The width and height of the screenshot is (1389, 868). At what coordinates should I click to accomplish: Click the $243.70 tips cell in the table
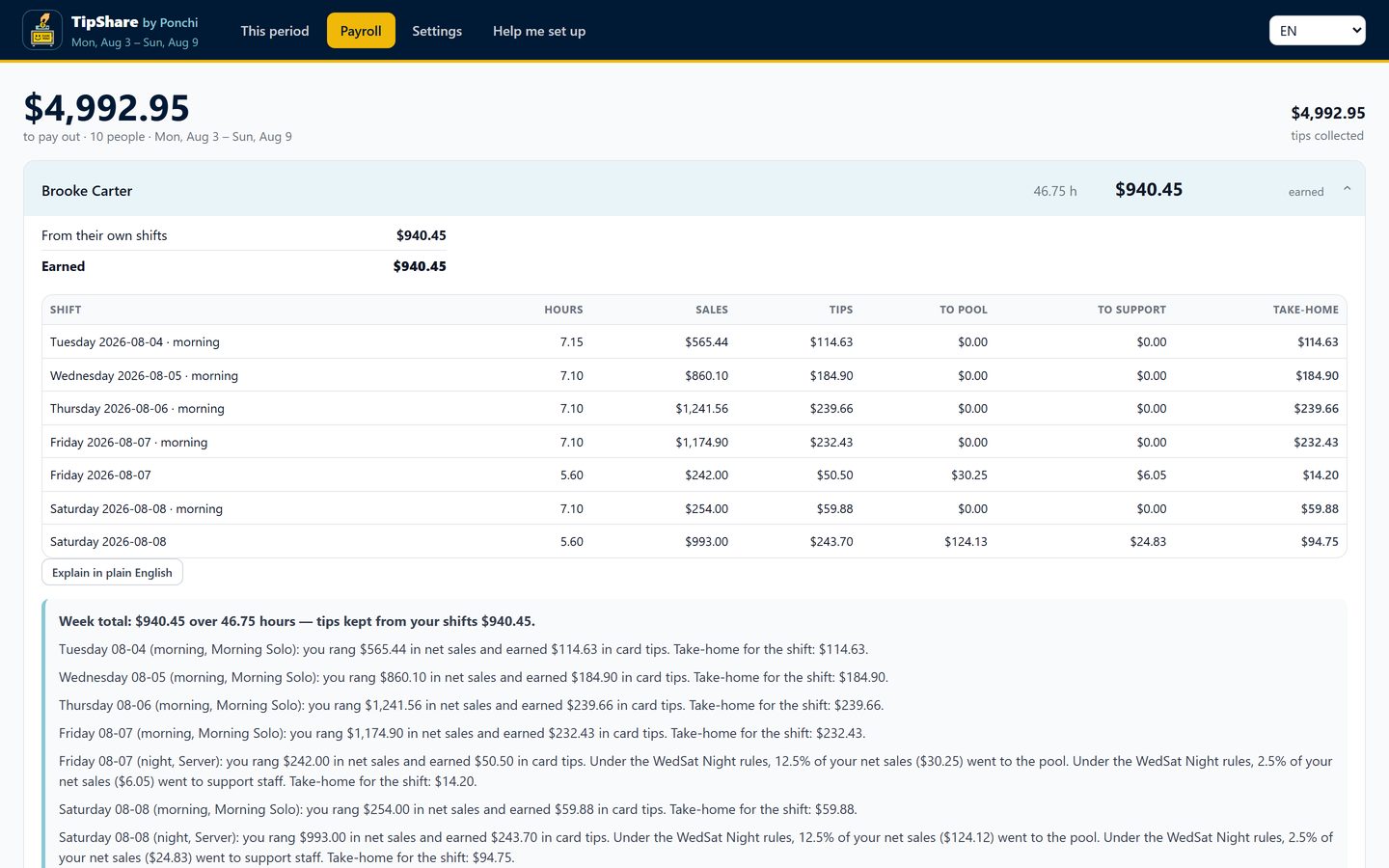click(831, 542)
